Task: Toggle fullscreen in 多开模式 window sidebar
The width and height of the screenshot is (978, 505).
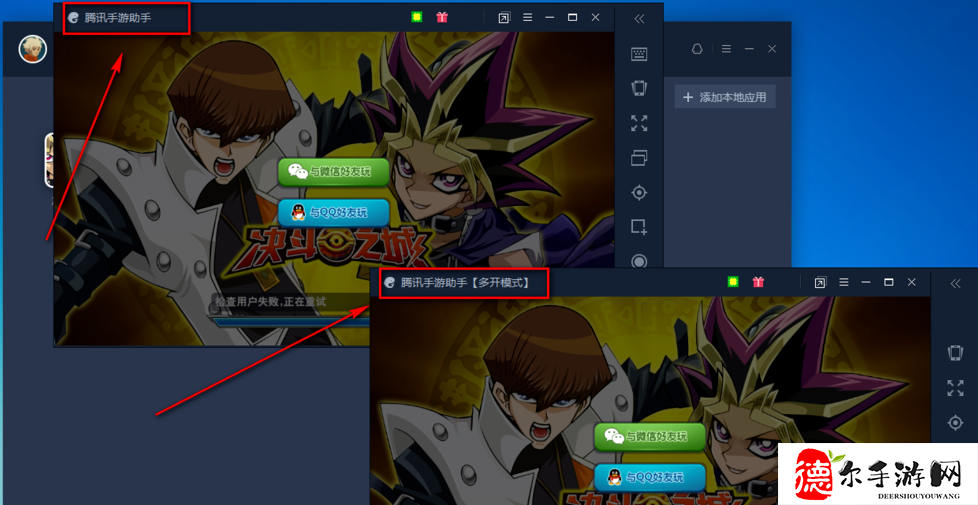Action: tap(955, 388)
